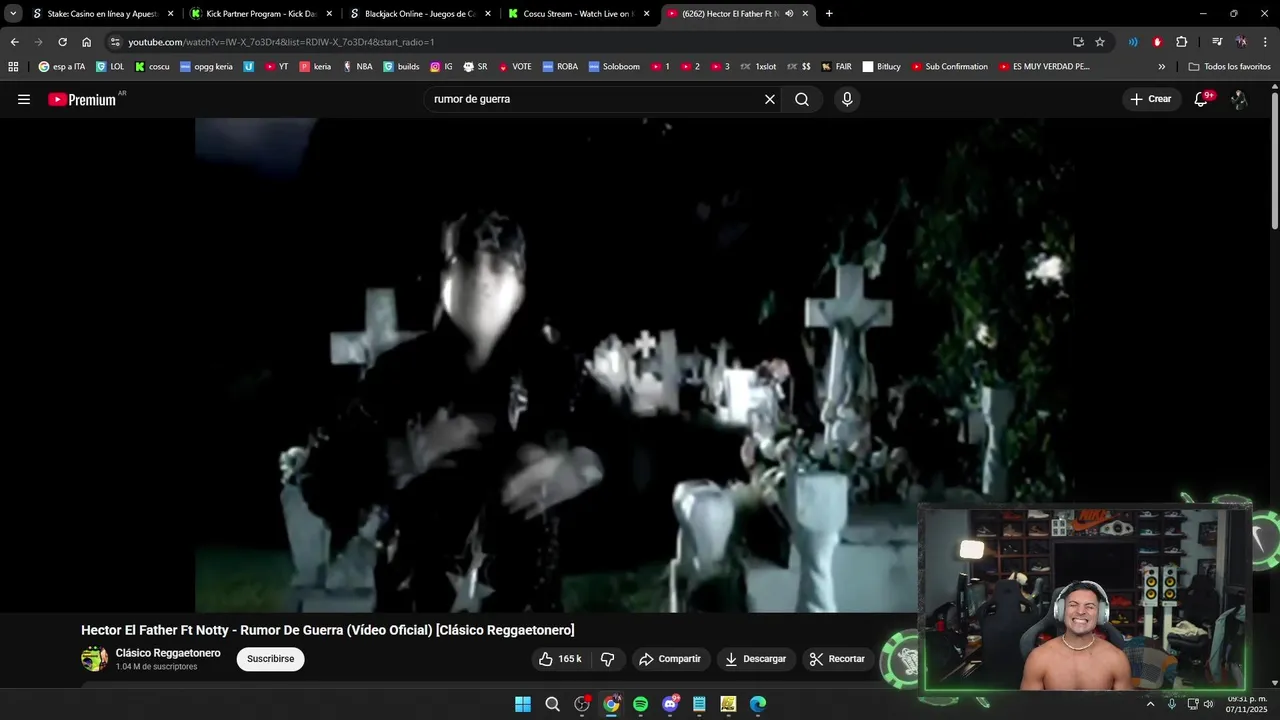This screenshot has height=720, width=1280.
Task: Click the music video player area
Action: click(x=636, y=365)
